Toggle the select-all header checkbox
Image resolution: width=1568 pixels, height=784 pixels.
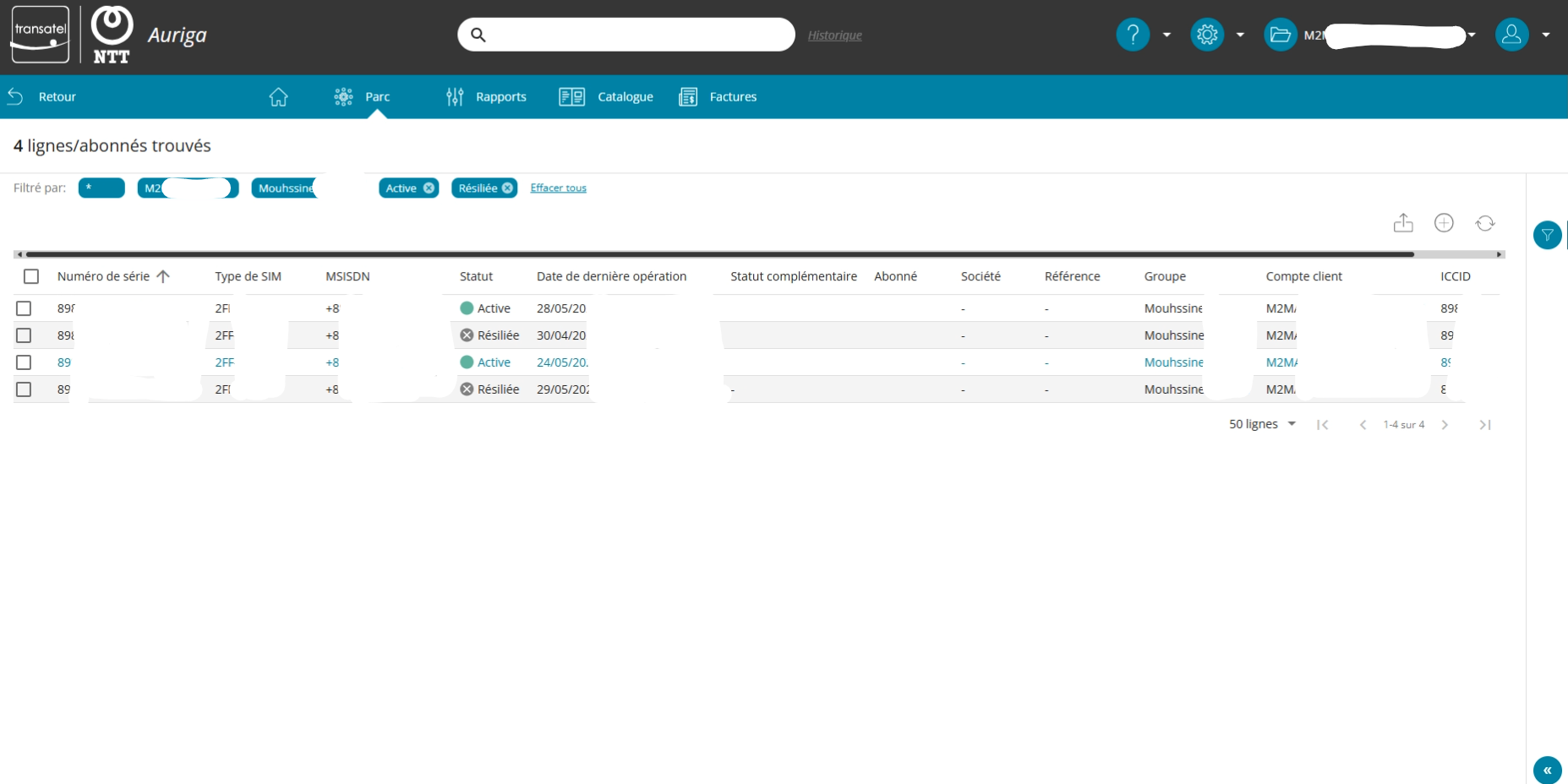(31, 276)
